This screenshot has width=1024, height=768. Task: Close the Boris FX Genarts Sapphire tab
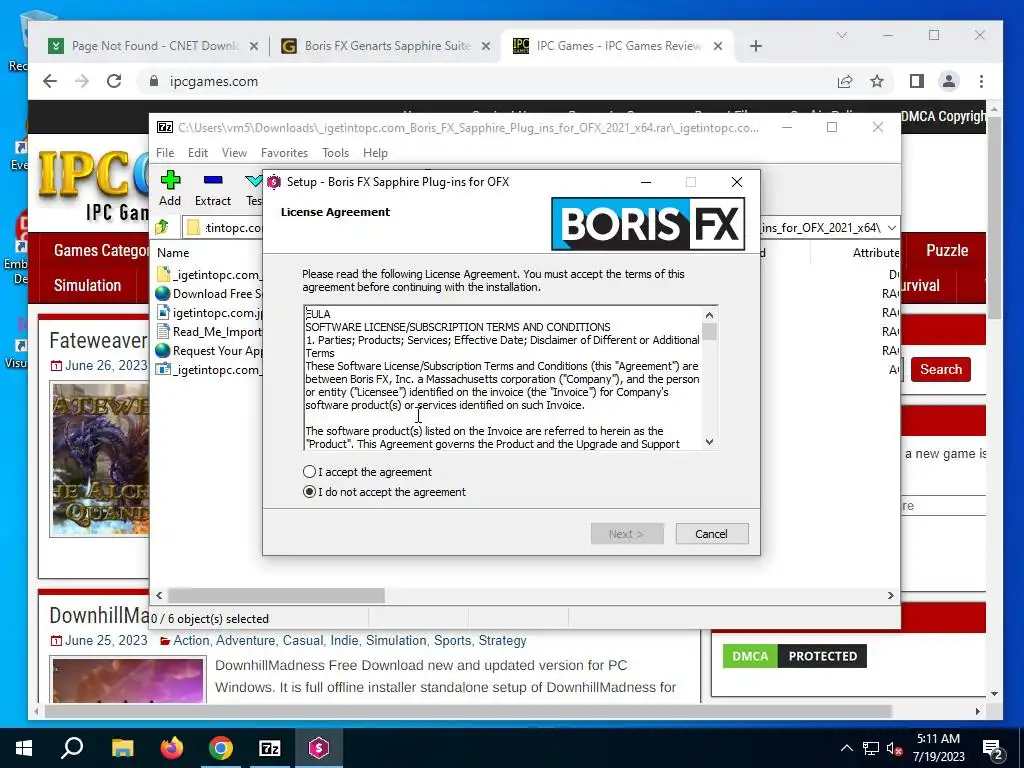pos(486,46)
